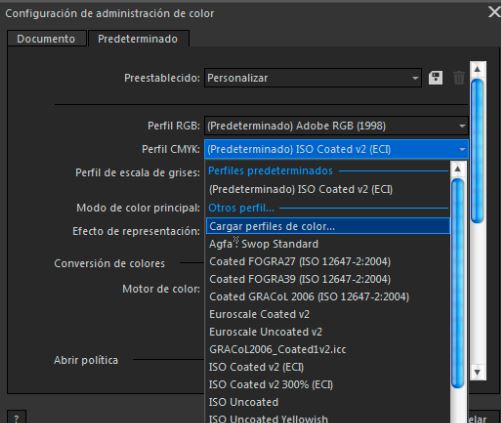Select Euroscale Uncoated v2 profile
Viewport: 501px width, 423px height.
click(x=328, y=332)
